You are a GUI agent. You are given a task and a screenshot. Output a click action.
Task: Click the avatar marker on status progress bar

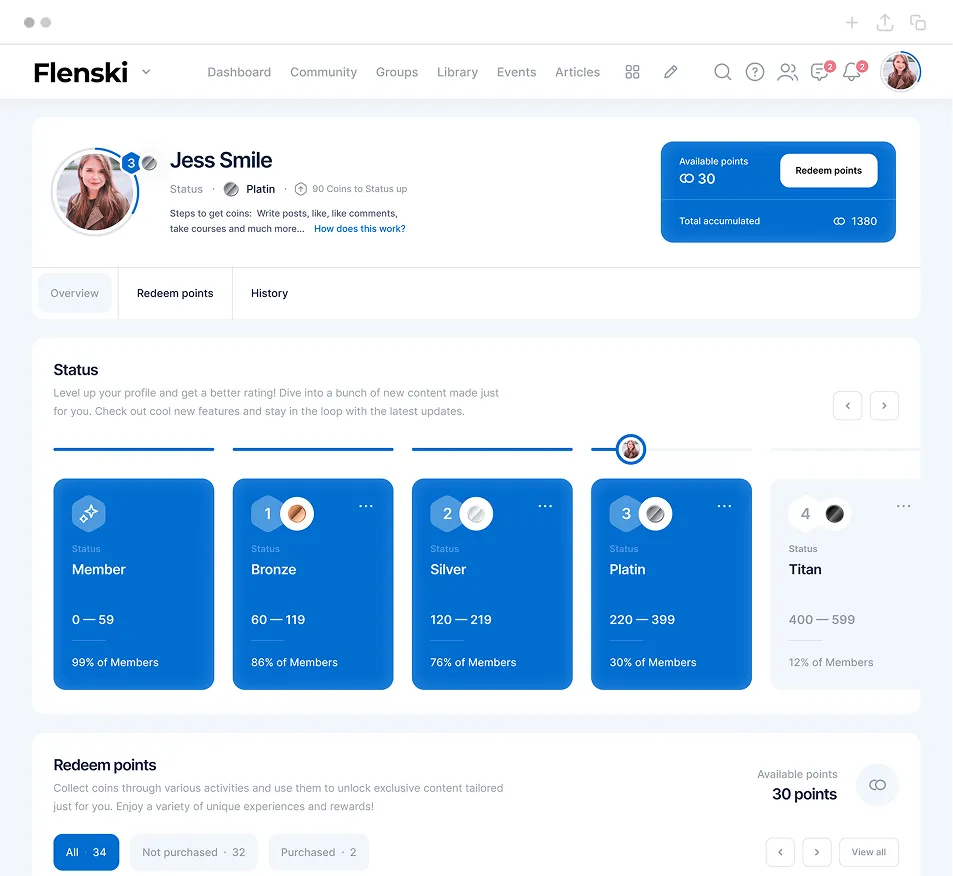tap(631, 450)
